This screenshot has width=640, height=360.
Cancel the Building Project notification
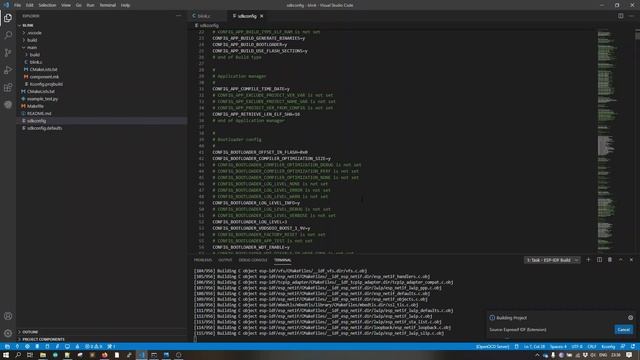click(x=624, y=329)
